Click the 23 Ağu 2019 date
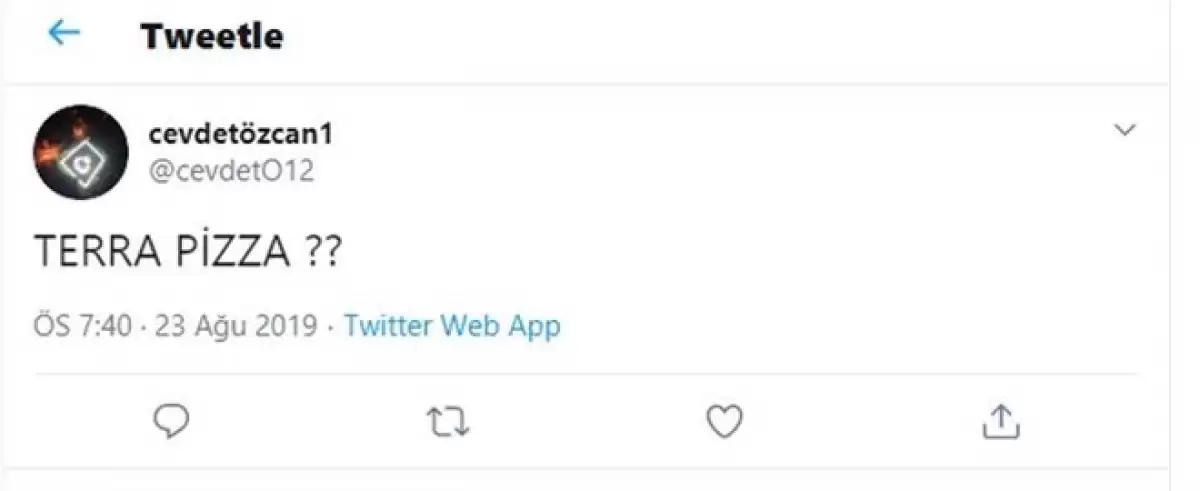The width and height of the screenshot is (1200, 491). [x=236, y=326]
